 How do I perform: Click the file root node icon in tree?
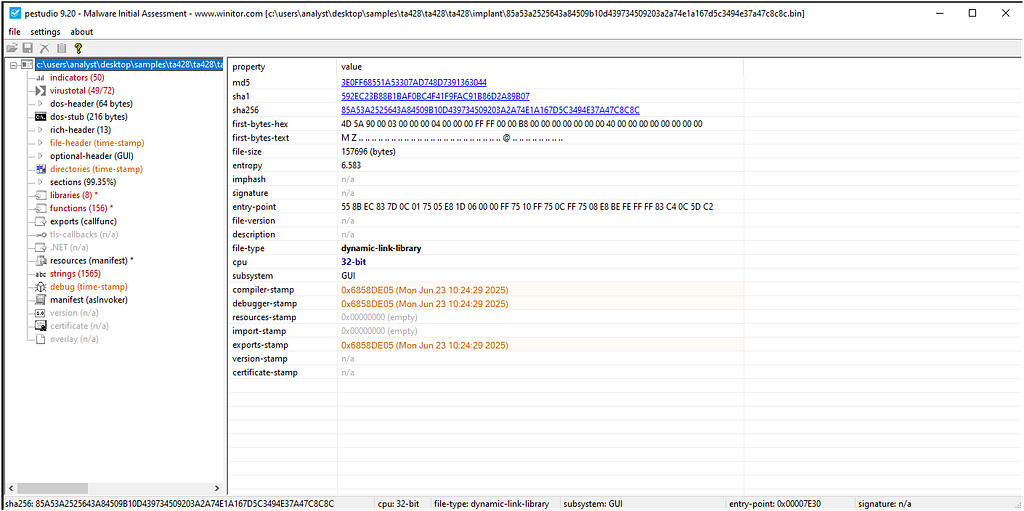pos(27,65)
